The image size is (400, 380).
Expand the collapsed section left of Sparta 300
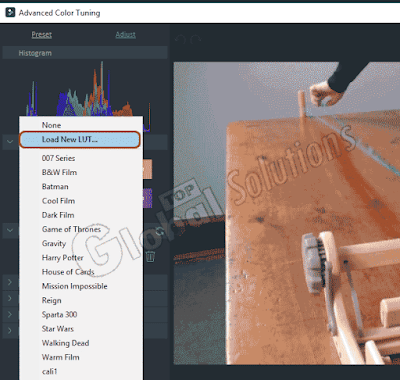tap(10, 314)
